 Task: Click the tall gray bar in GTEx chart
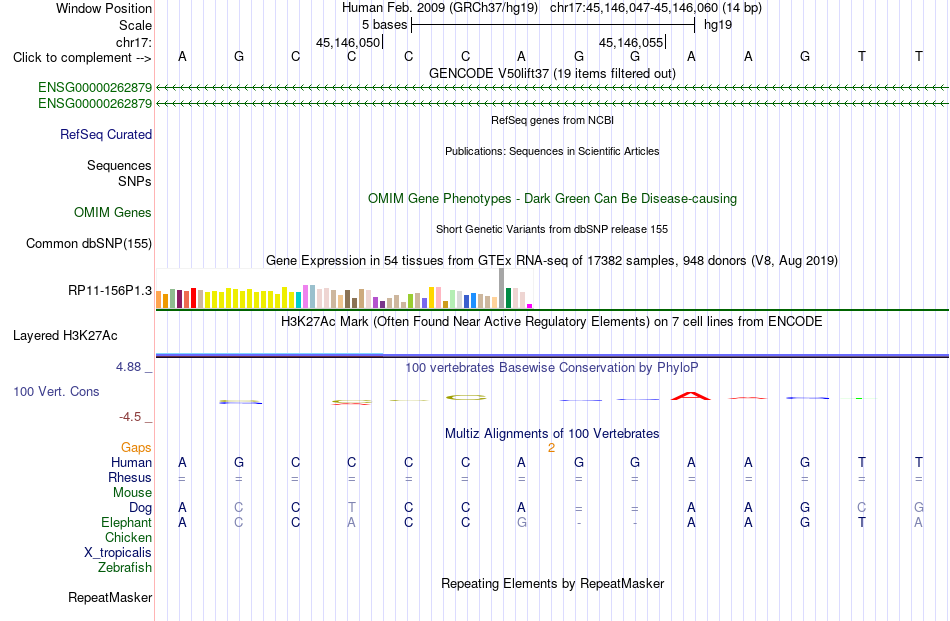pos(501,288)
